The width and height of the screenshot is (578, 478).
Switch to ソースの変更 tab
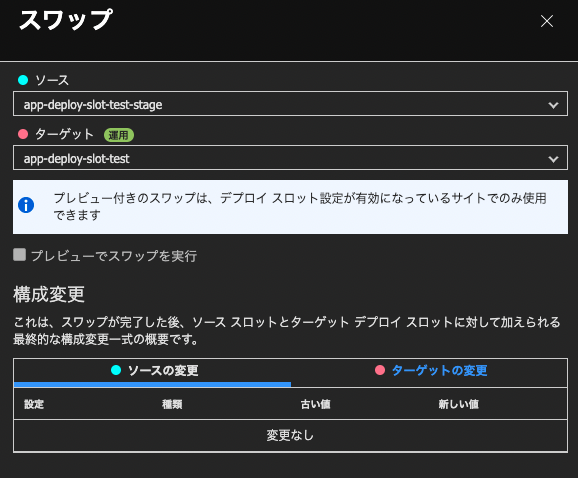(152, 371)
